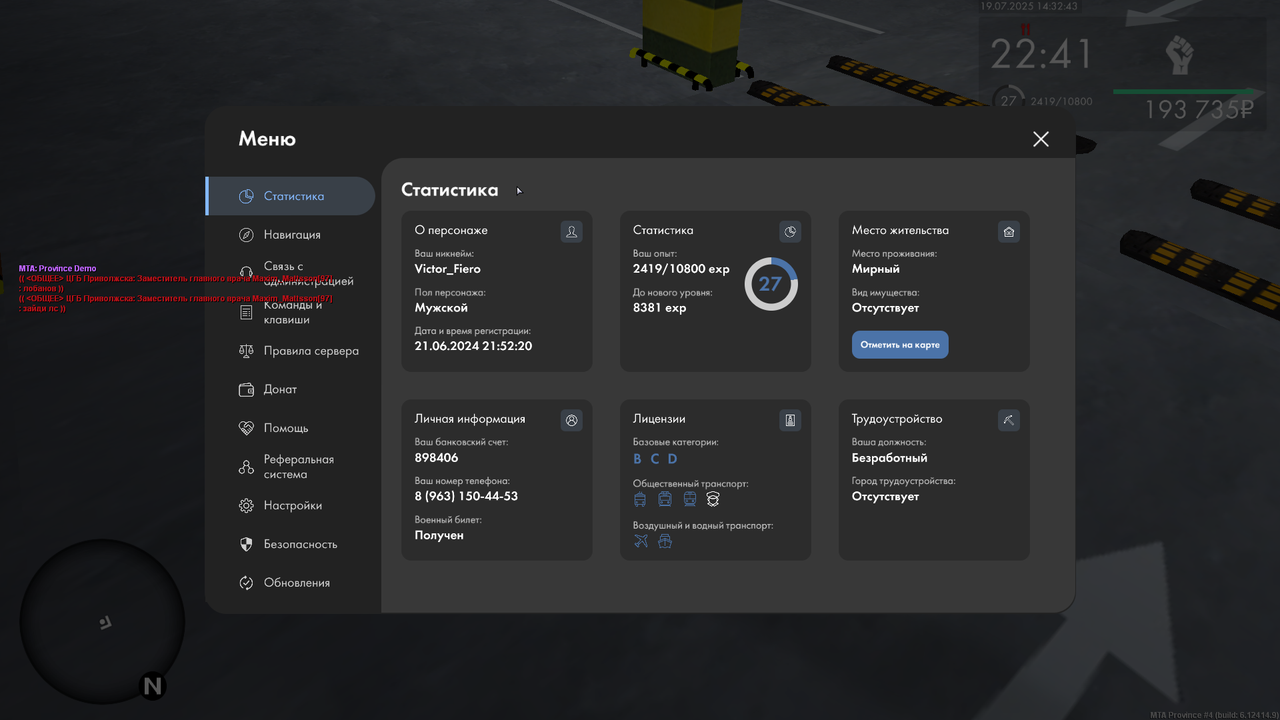Open the Безопасность section
Image resolution: width=1280 pixels, height=720 pixels.
point(290,544)
